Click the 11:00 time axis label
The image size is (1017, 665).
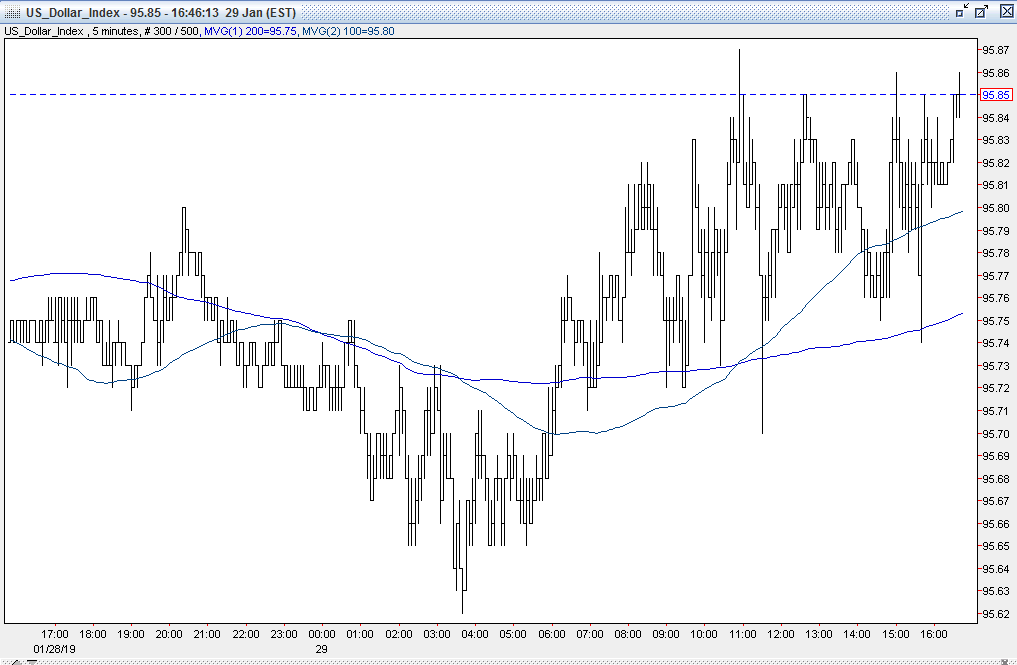tap(743, 634)
